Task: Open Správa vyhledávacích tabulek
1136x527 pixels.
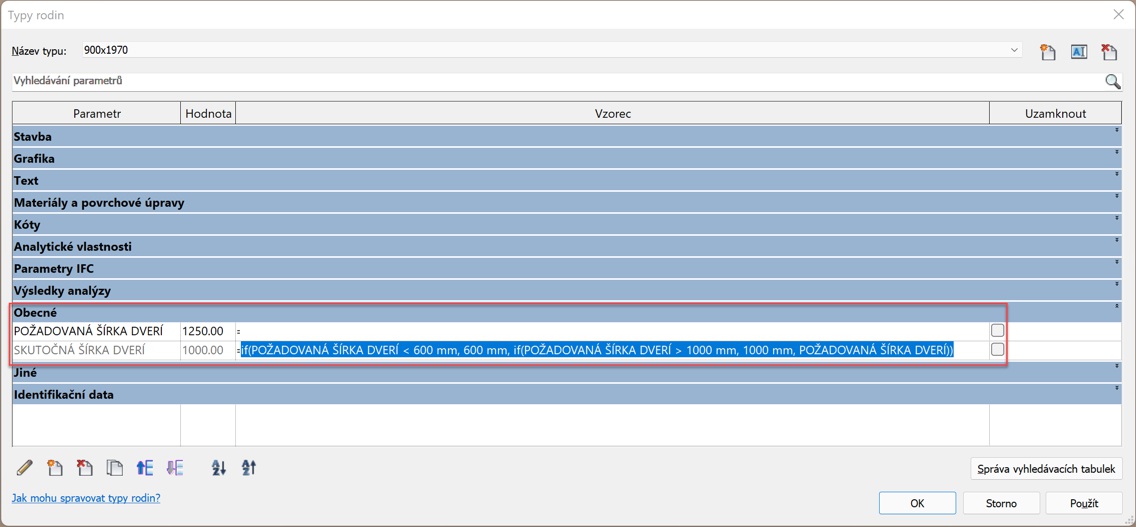Action: coord(1045,469)
